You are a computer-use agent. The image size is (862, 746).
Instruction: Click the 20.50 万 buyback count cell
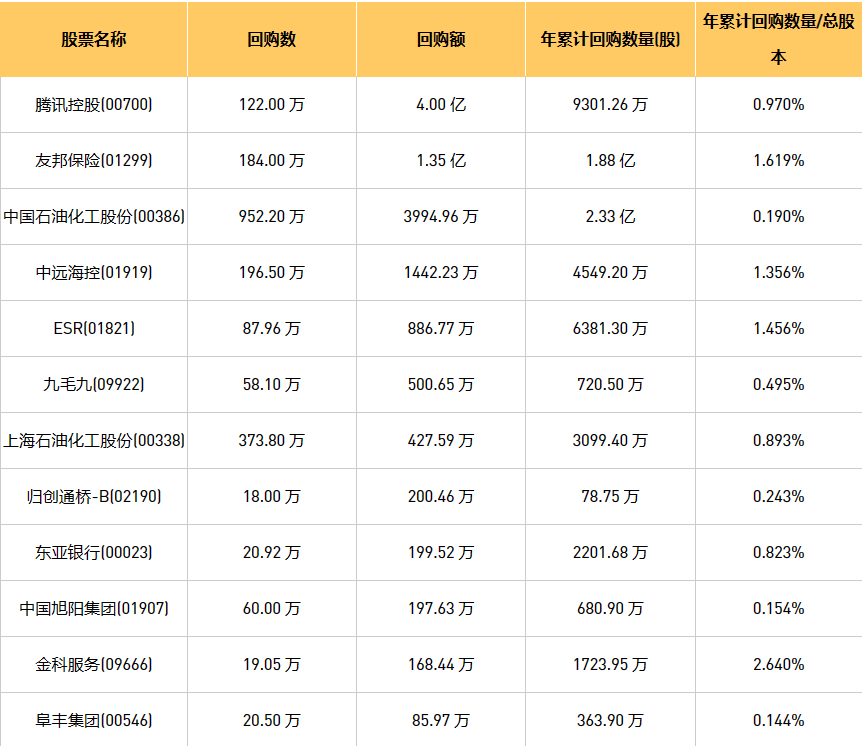(272, 721)
